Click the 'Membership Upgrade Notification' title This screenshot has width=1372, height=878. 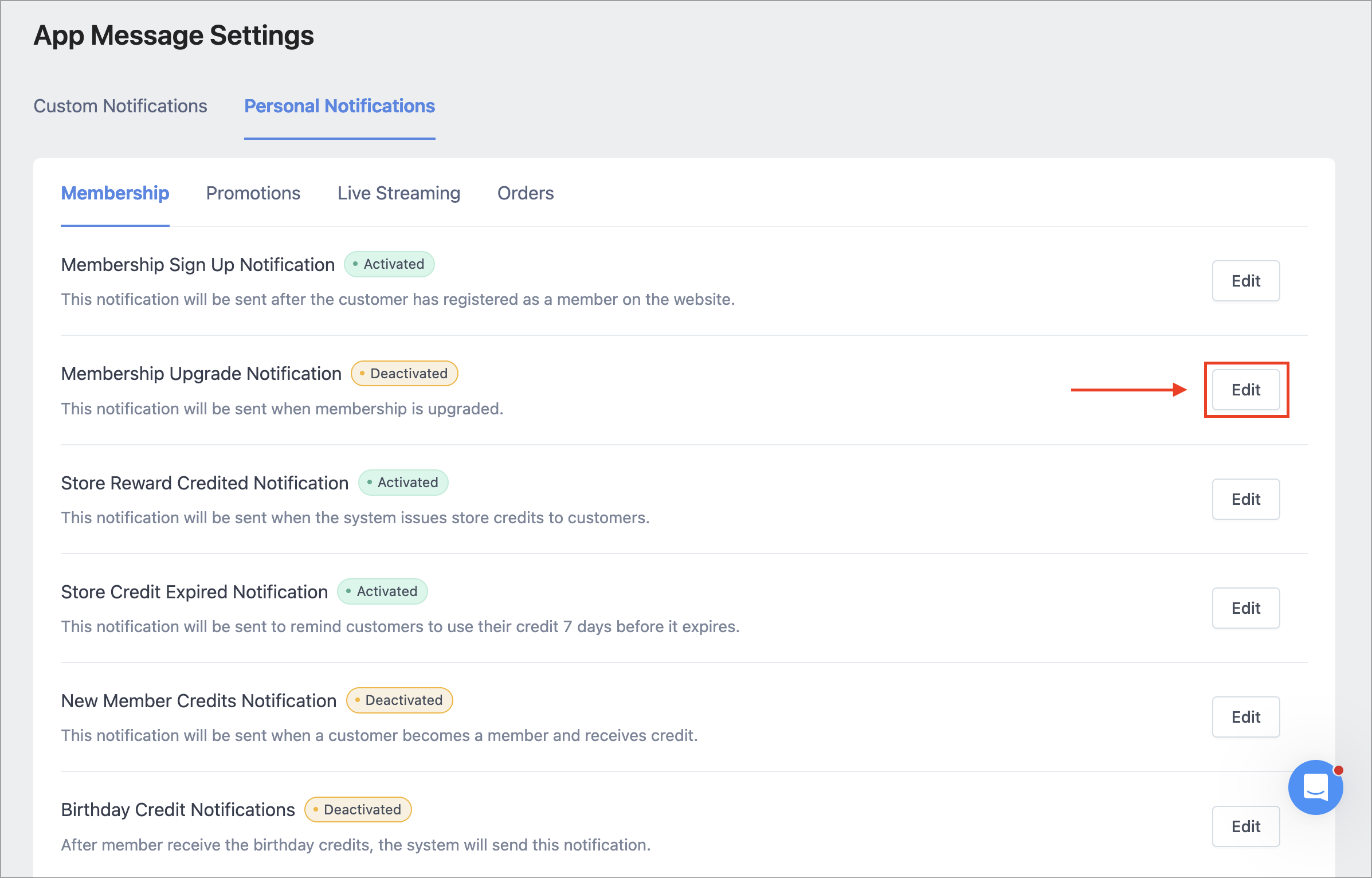click(x=201, y=374)
